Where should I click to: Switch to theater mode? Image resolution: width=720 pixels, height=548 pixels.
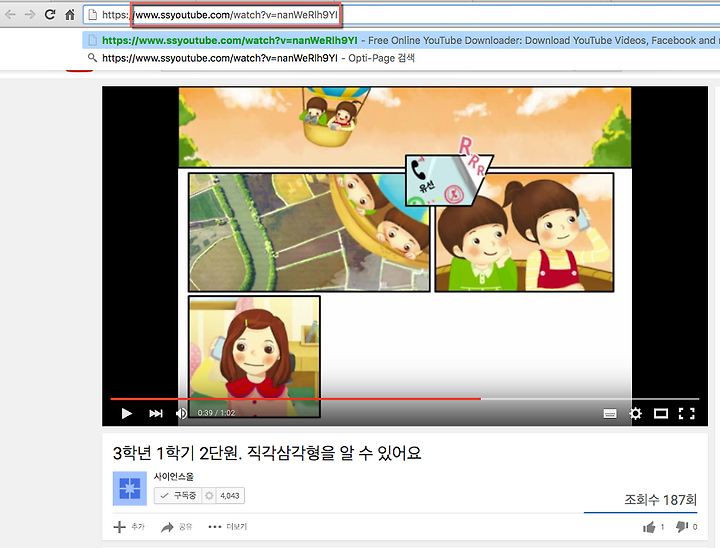pyautogui.click(x=661, y=414)
